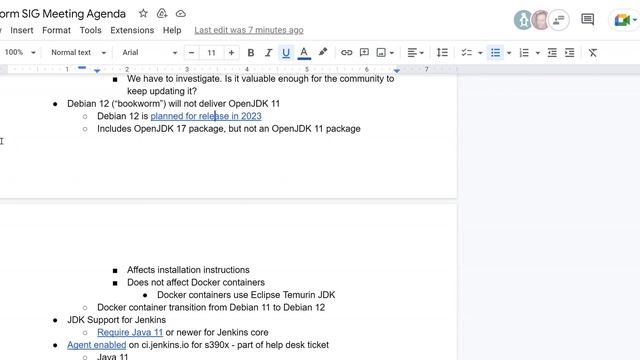Image resolution: width=640 pixels, height=360 pixels.
Task: Open the Arial font dropdown
Action: (x=149, y=52)
